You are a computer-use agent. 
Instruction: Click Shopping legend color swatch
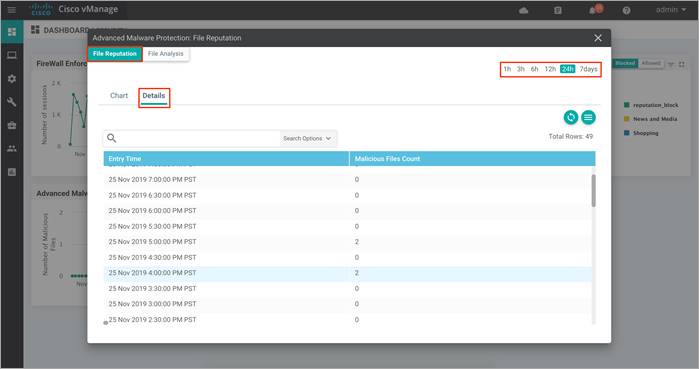point(626,133)
